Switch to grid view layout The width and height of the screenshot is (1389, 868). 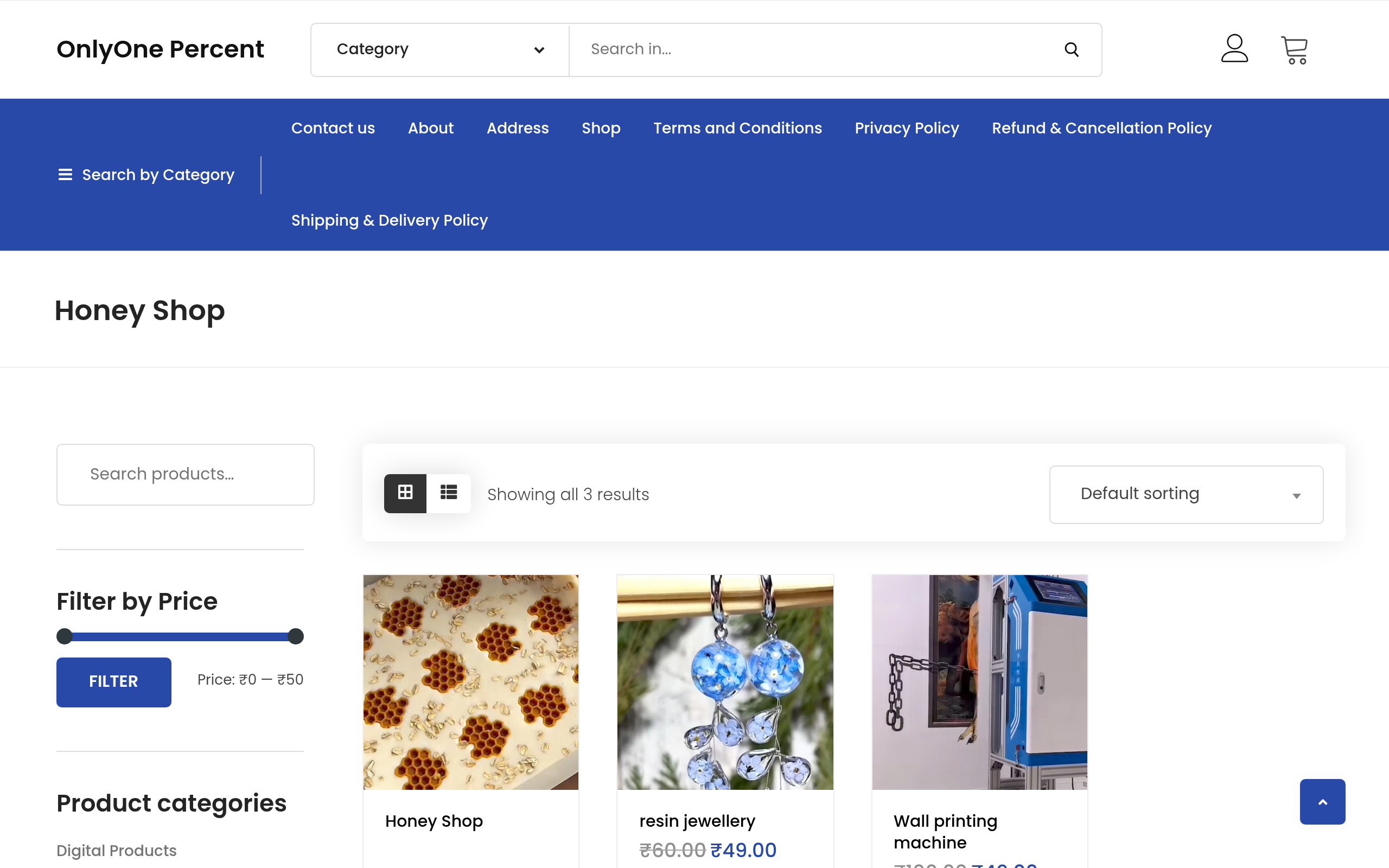pyautogui.click(x=405, y=493)
